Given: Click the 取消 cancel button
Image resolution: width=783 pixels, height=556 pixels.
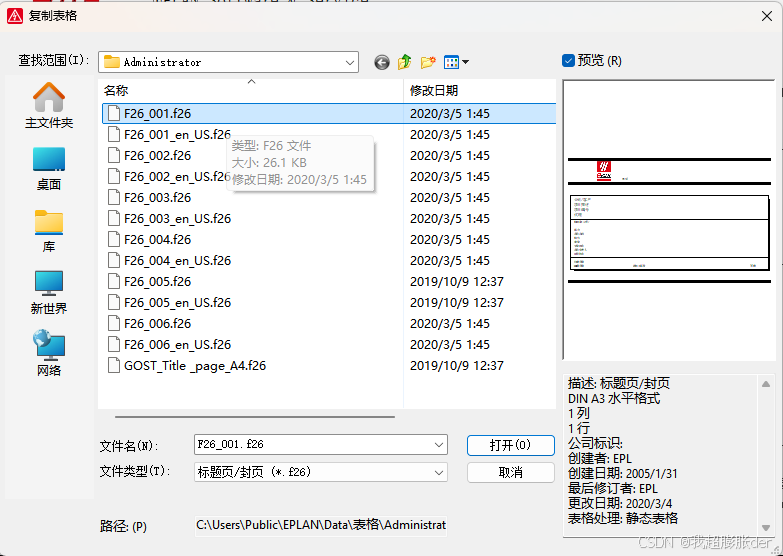Looking at the screenshot, I should (x=510, y=472).
